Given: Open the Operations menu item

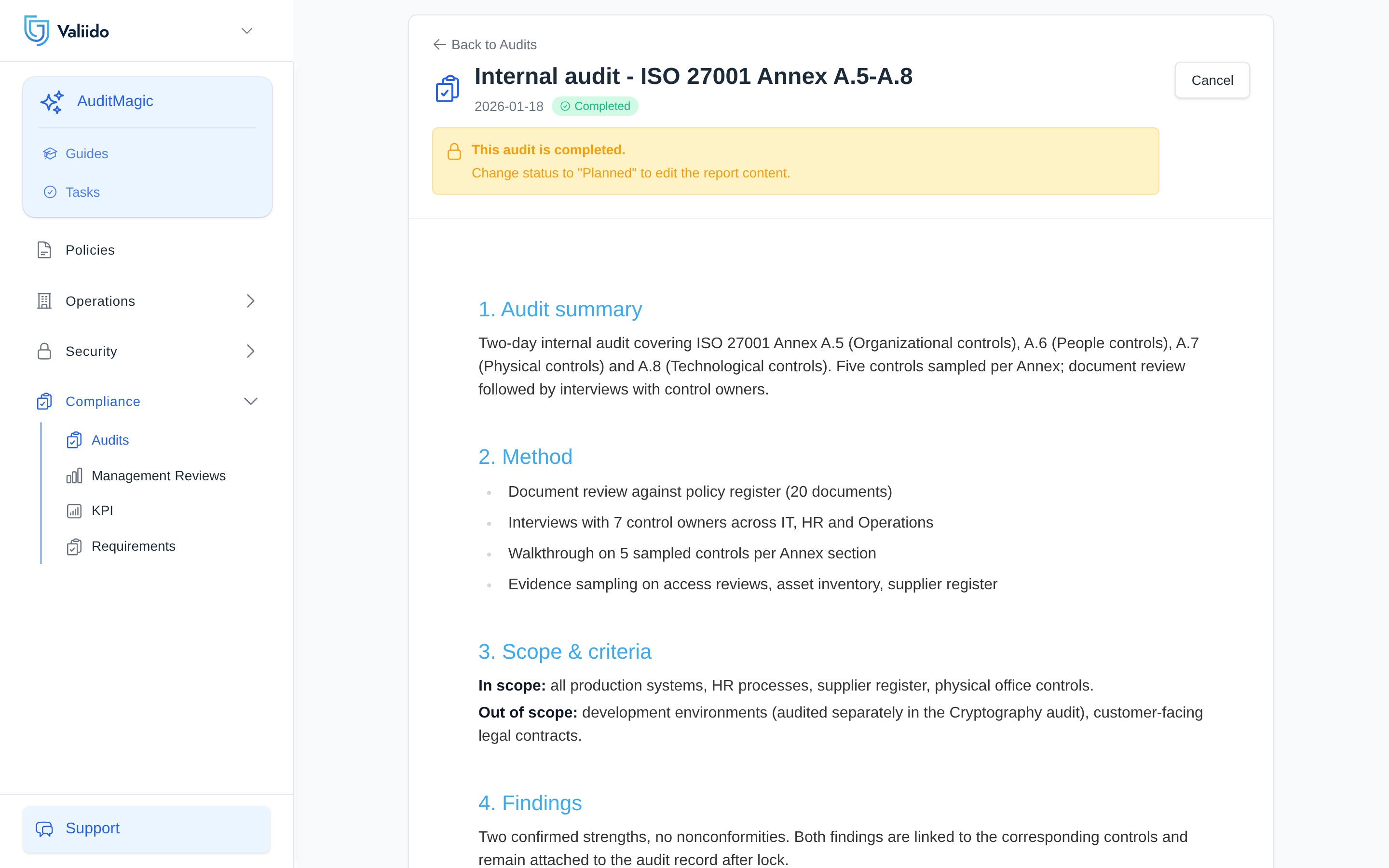Looking at the screenshot, I should click(100, 301).
